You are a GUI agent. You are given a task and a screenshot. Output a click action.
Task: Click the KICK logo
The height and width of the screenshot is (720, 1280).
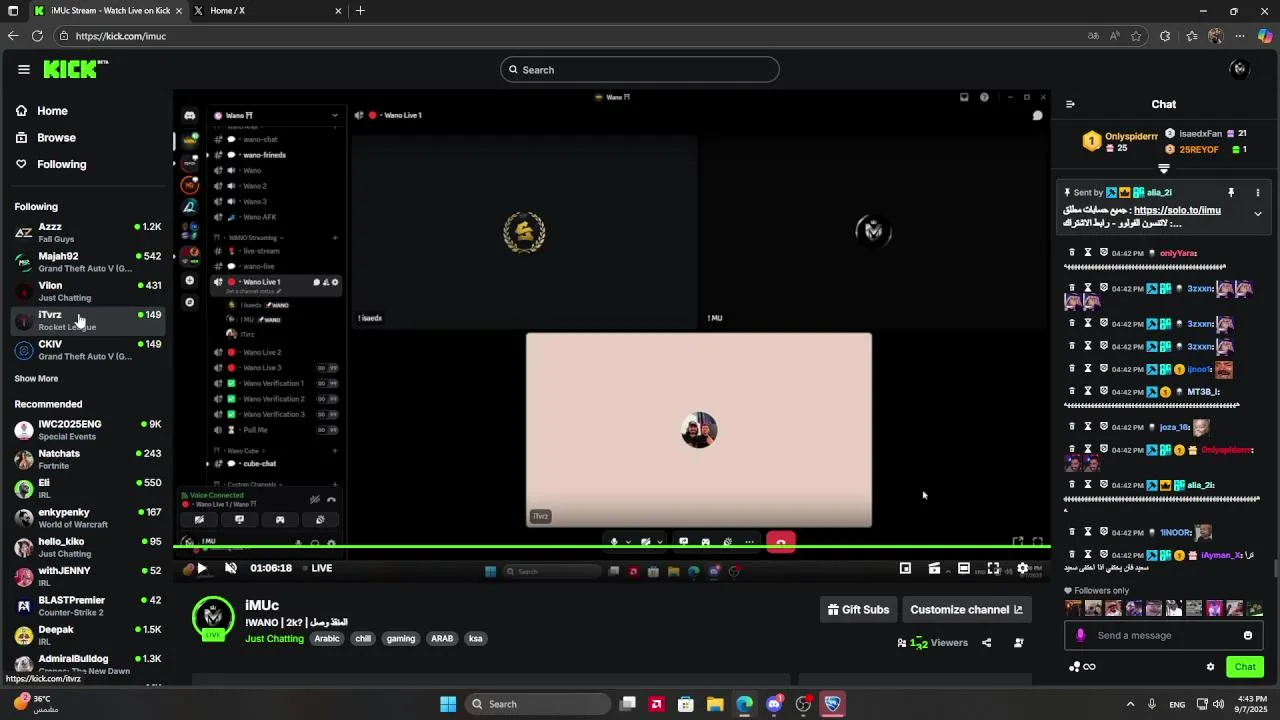75,69
